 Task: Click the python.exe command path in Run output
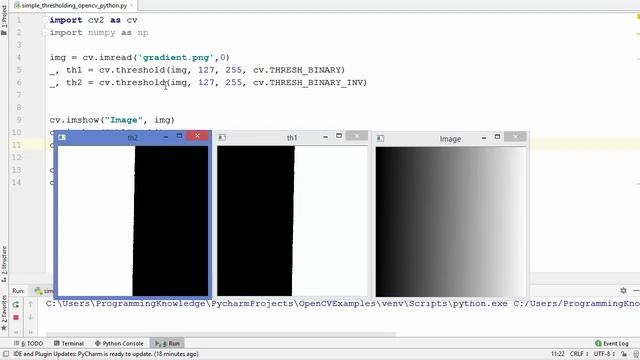tap(277, 304)
